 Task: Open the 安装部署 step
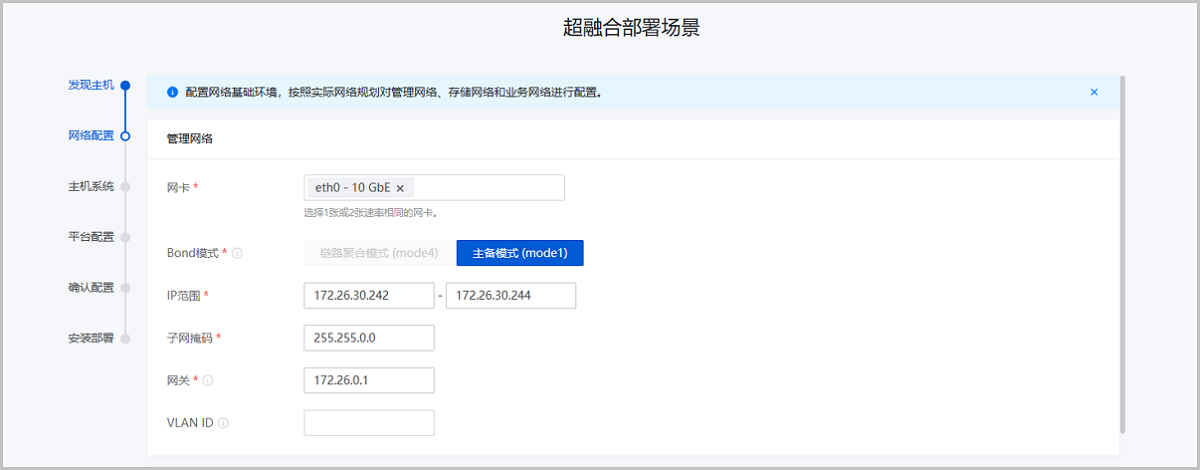(x=90, y=338)
